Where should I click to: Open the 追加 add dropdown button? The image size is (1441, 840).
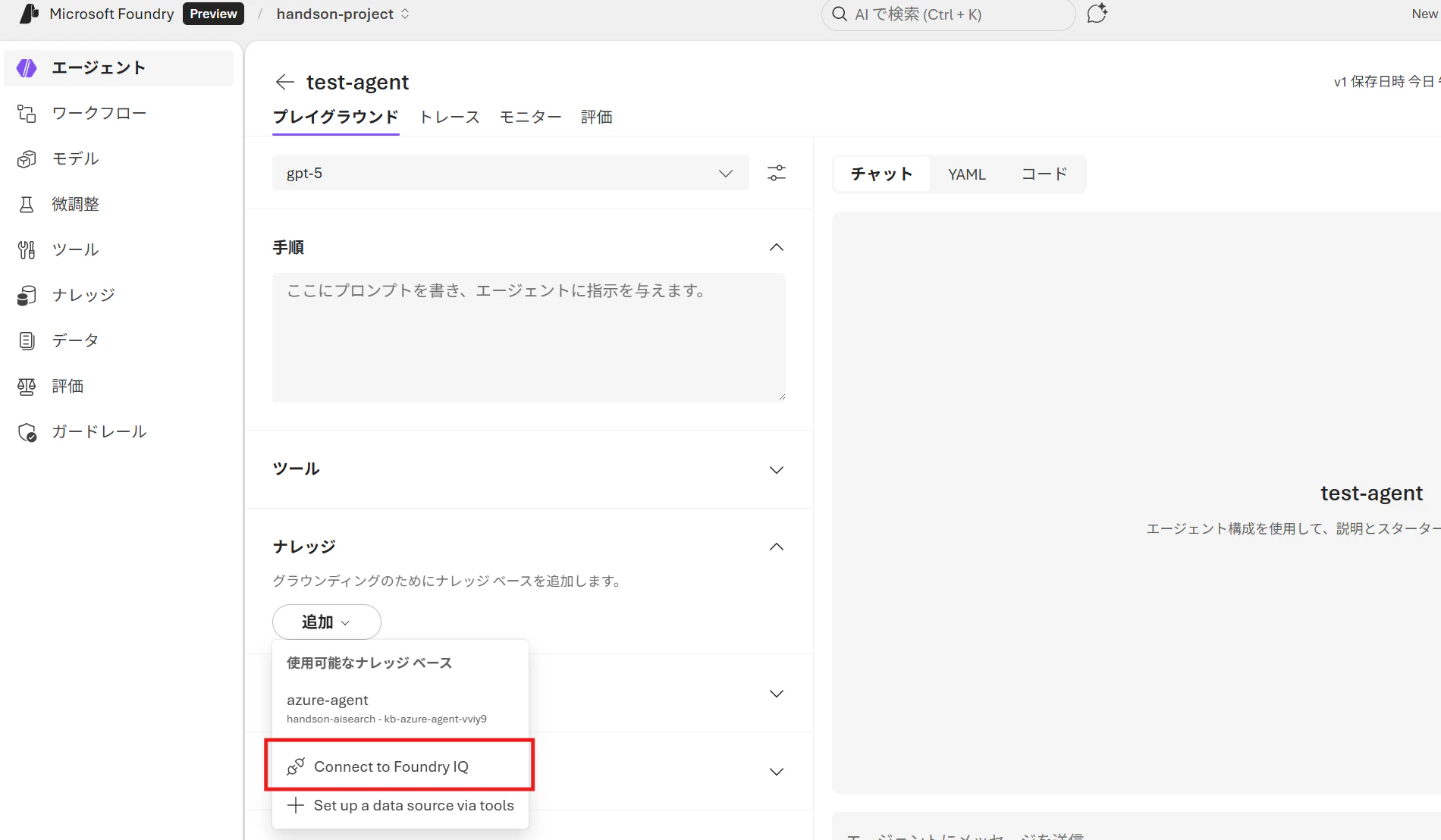(x=326, y=622)
